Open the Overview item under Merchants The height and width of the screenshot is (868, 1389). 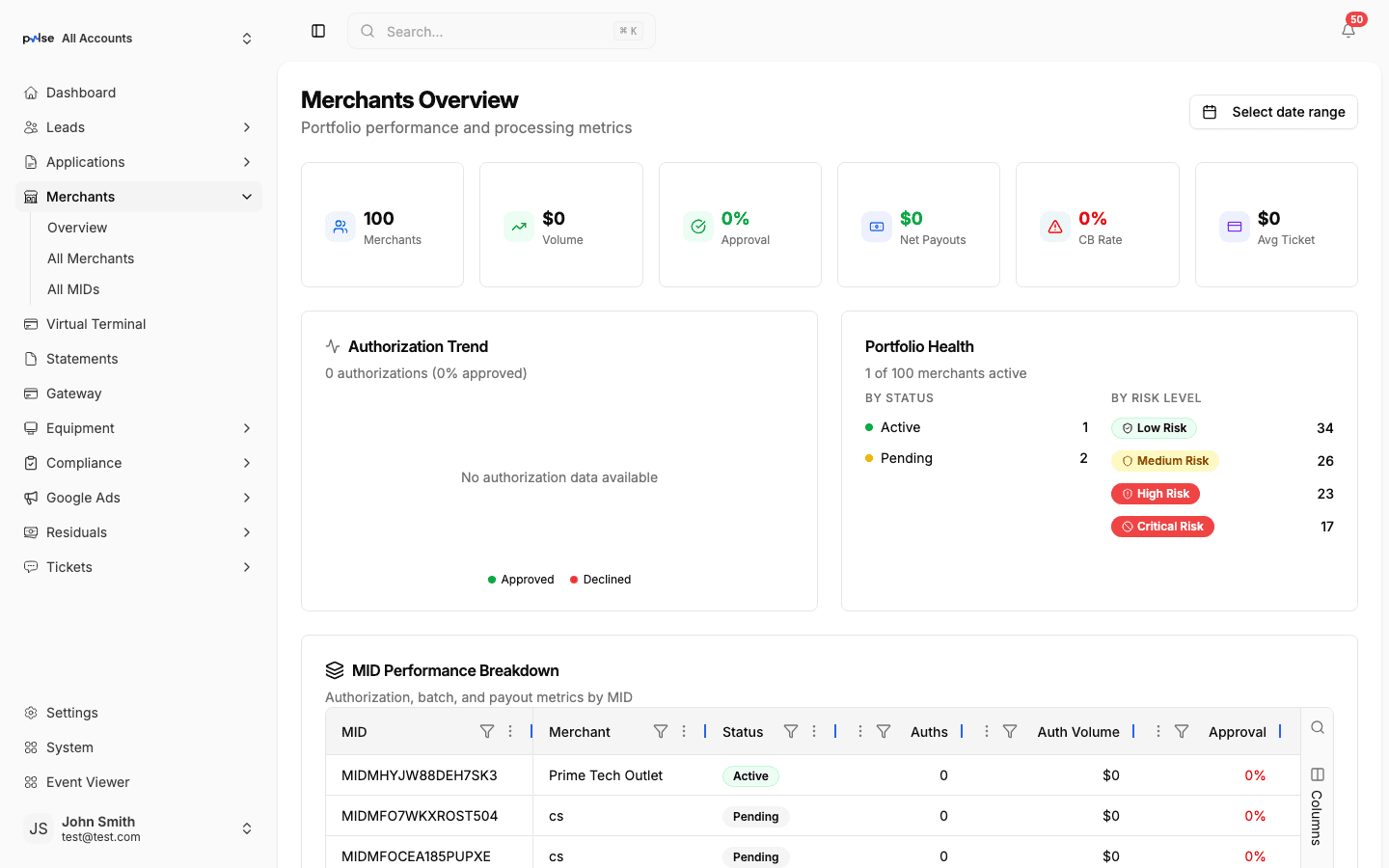click(x=77, y=227)
